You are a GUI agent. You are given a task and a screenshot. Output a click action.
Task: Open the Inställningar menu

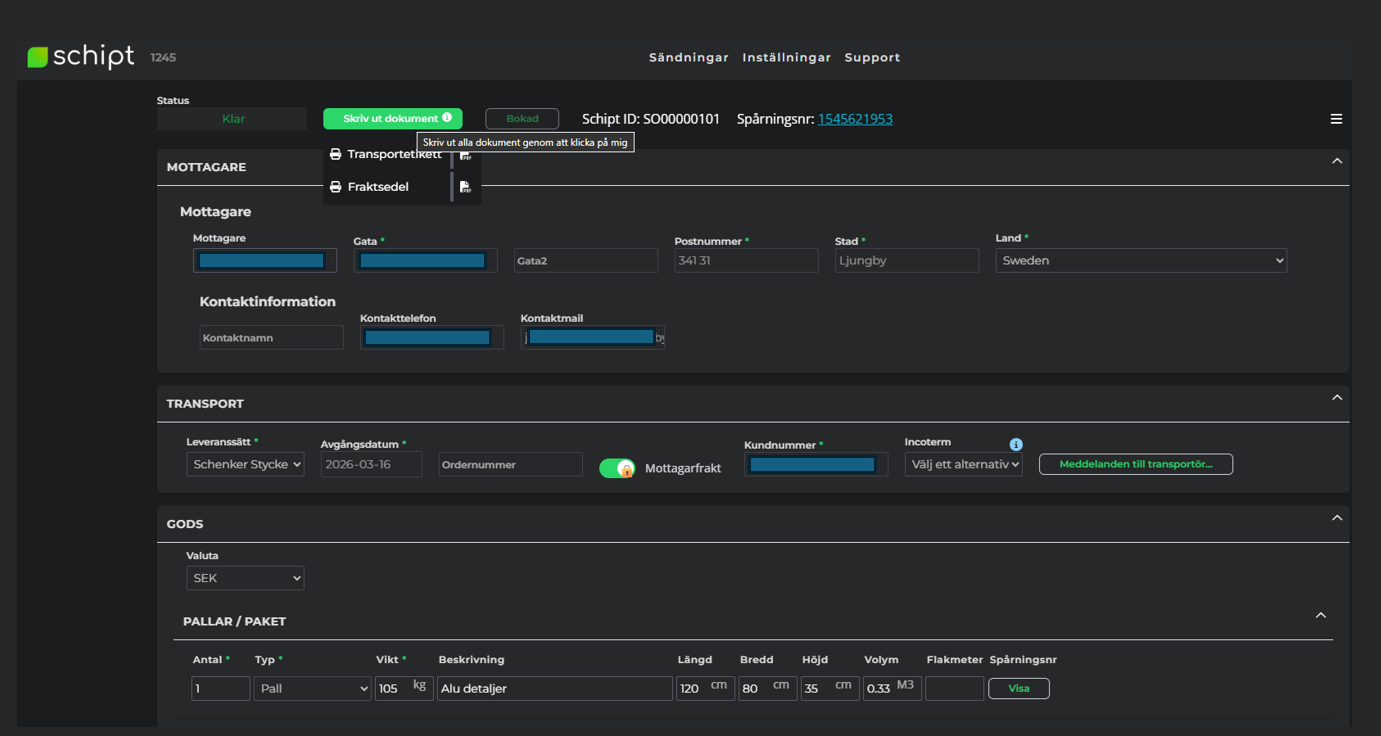[x=786, y=58]
